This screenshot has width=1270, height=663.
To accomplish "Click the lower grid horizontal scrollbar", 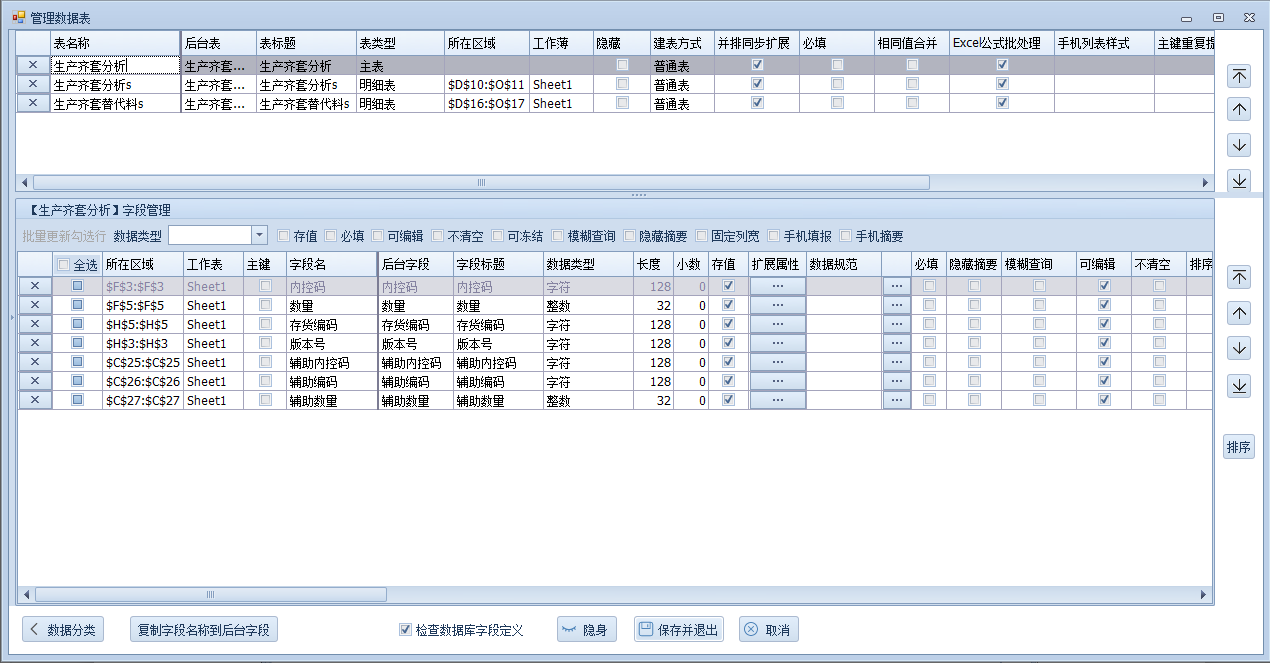I will click(x=210, y=594).
